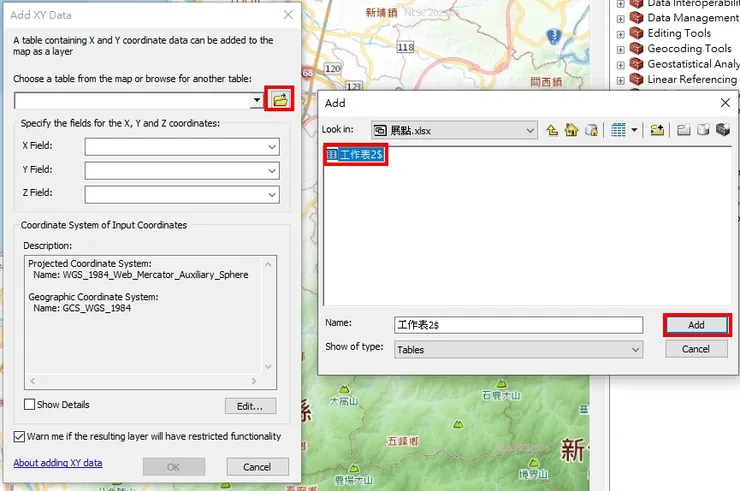Click description box scroll right arrow

tap(254, 381)
